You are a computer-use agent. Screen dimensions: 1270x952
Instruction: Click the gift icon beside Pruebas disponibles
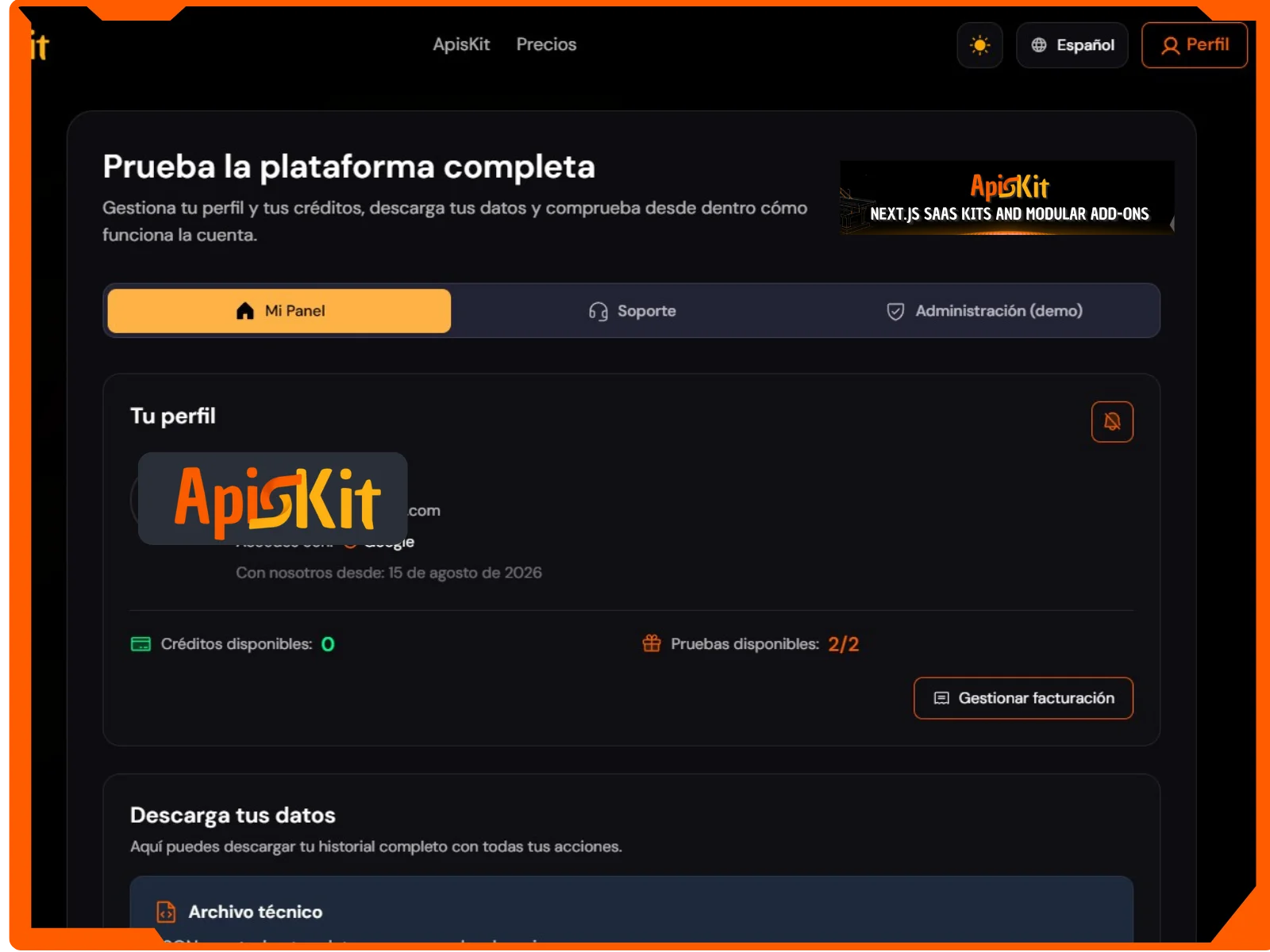(652, 643)
